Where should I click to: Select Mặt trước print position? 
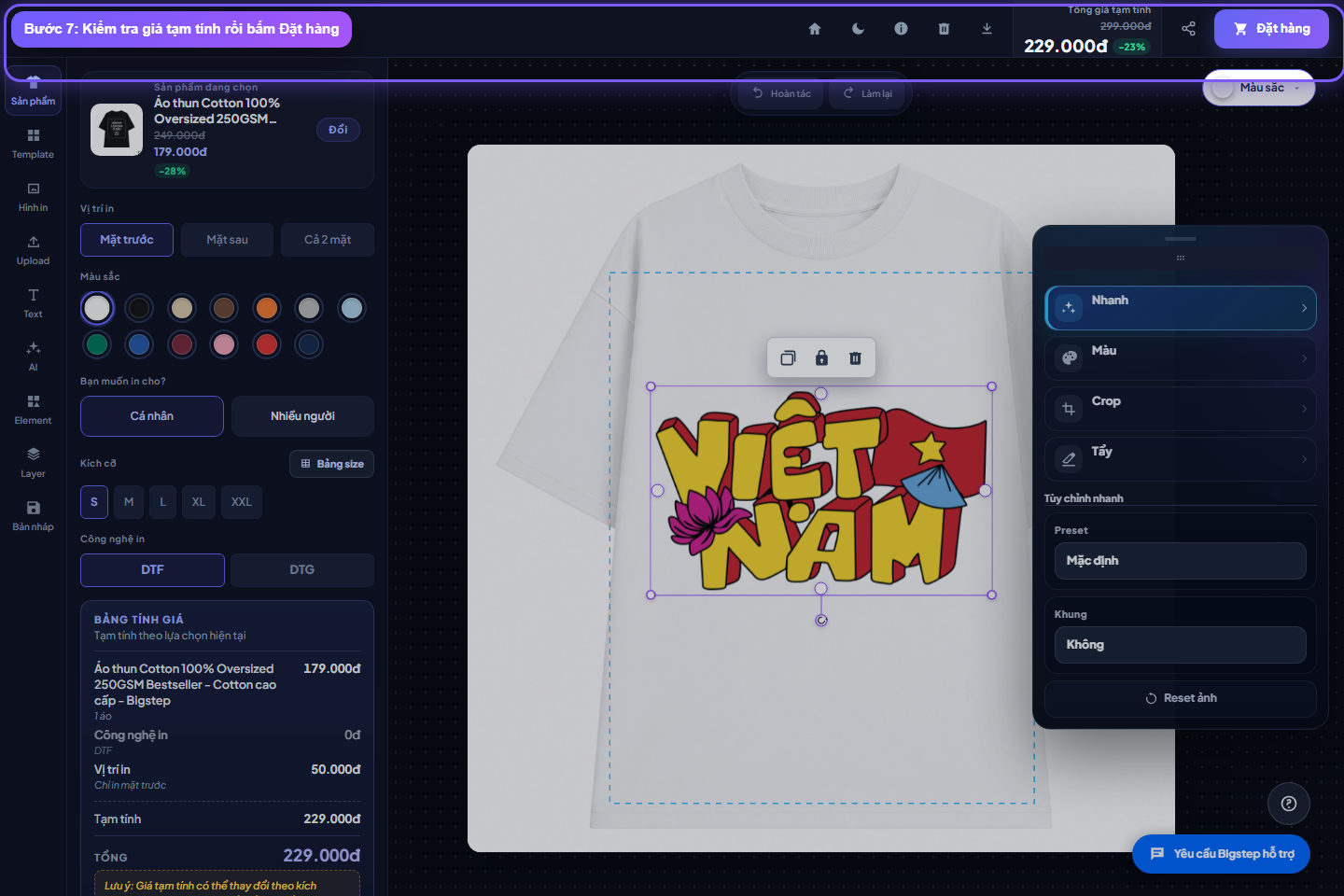[127, 240]
